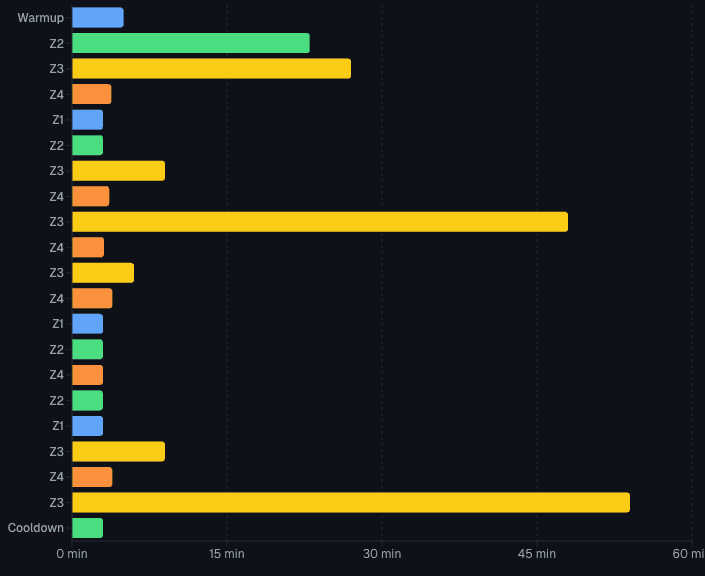
Task: Click the "45 min" axis tick label
Action: point(536,554)
